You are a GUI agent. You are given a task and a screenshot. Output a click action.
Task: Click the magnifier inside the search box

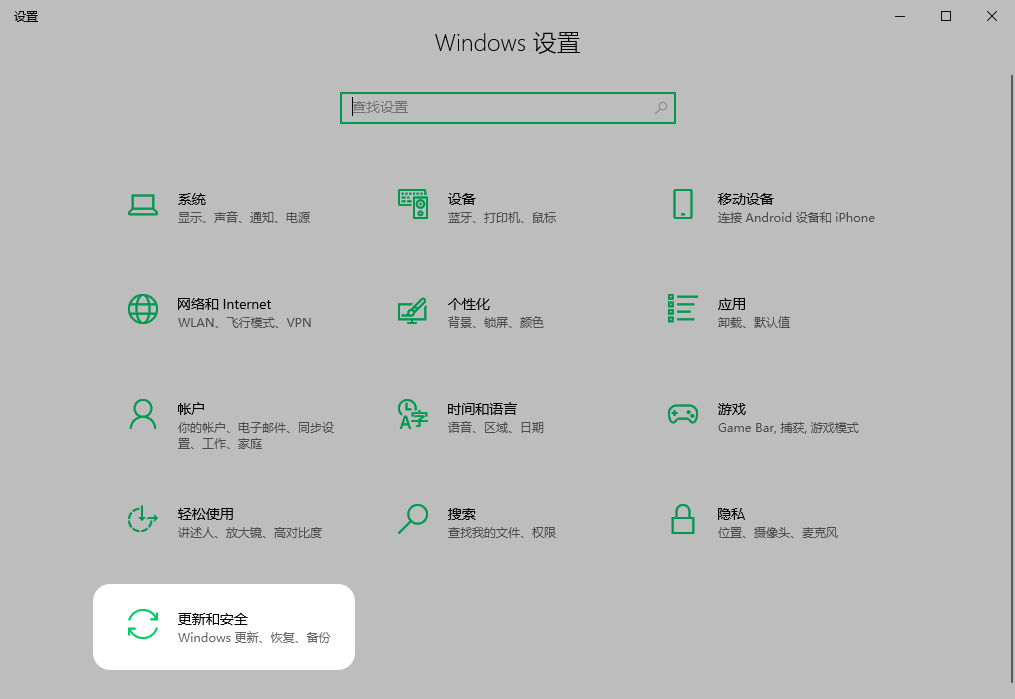tap(661, 107)
